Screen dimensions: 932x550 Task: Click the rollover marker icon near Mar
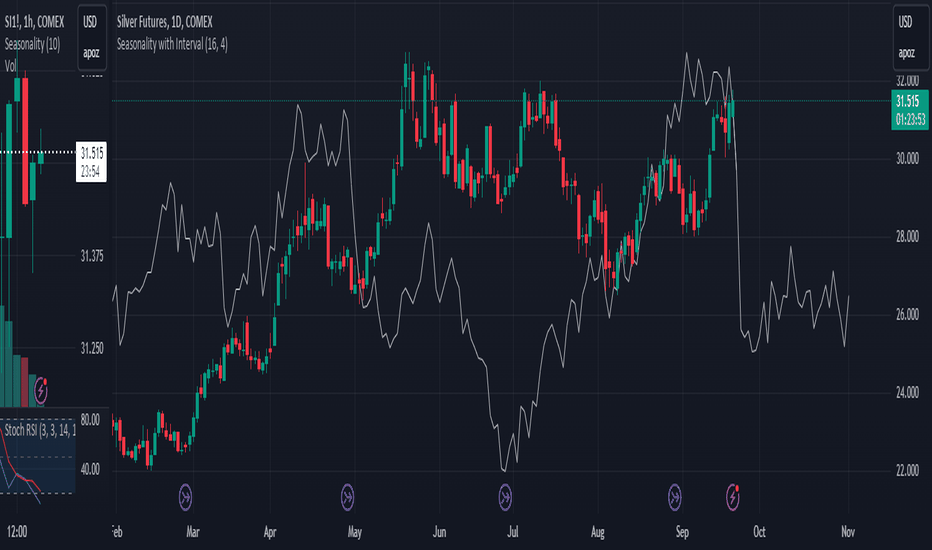[185, 497]
